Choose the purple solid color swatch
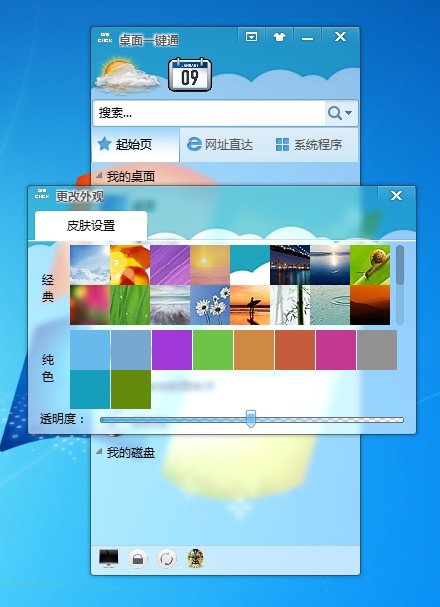Screen dimensions: 440x607 point(172,350)
